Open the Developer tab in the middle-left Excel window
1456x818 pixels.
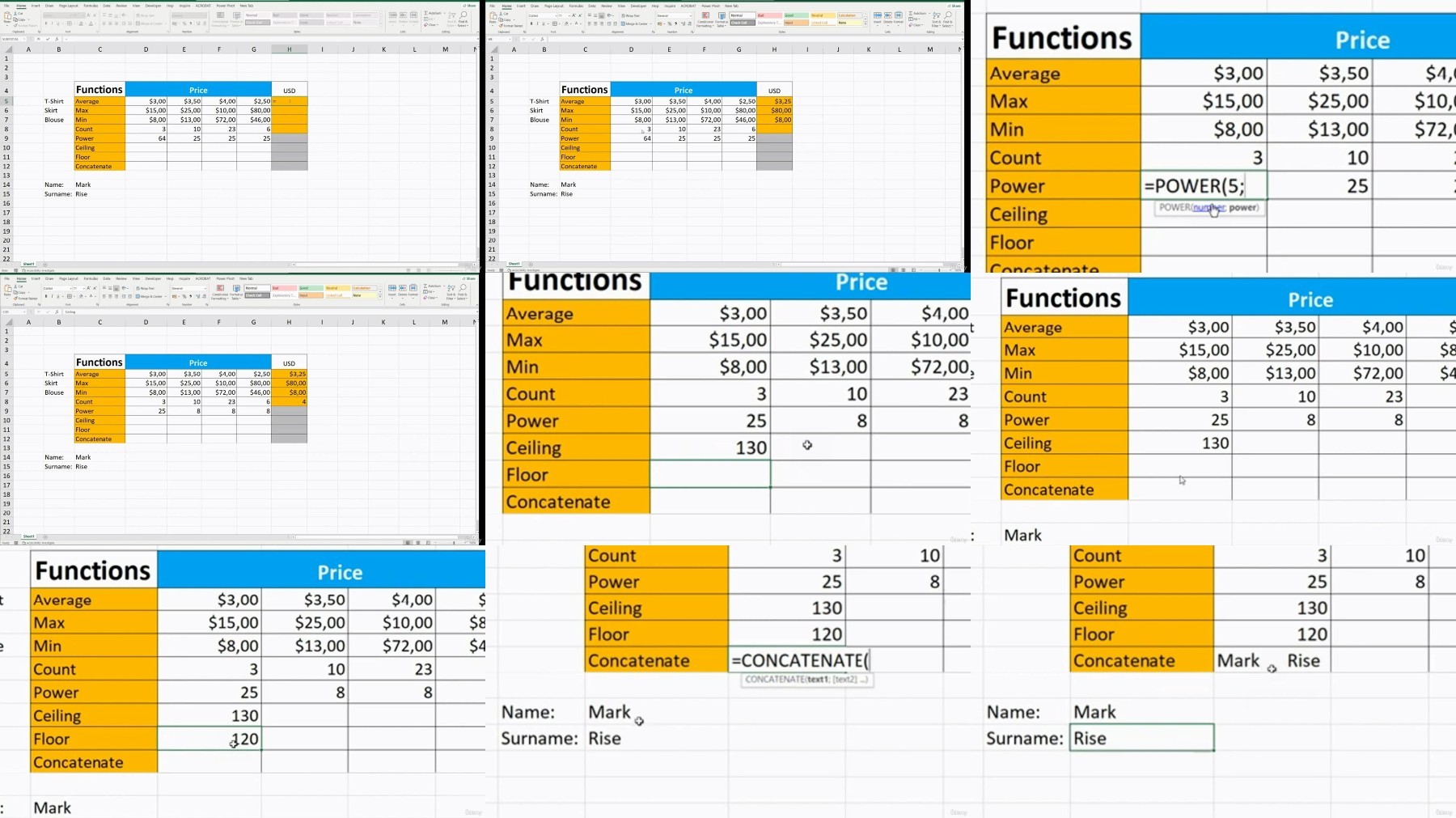point(153,278)
